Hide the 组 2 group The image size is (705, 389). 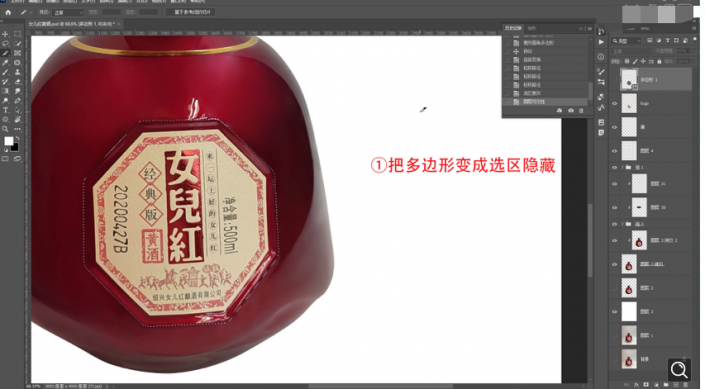tap(615, 224)
